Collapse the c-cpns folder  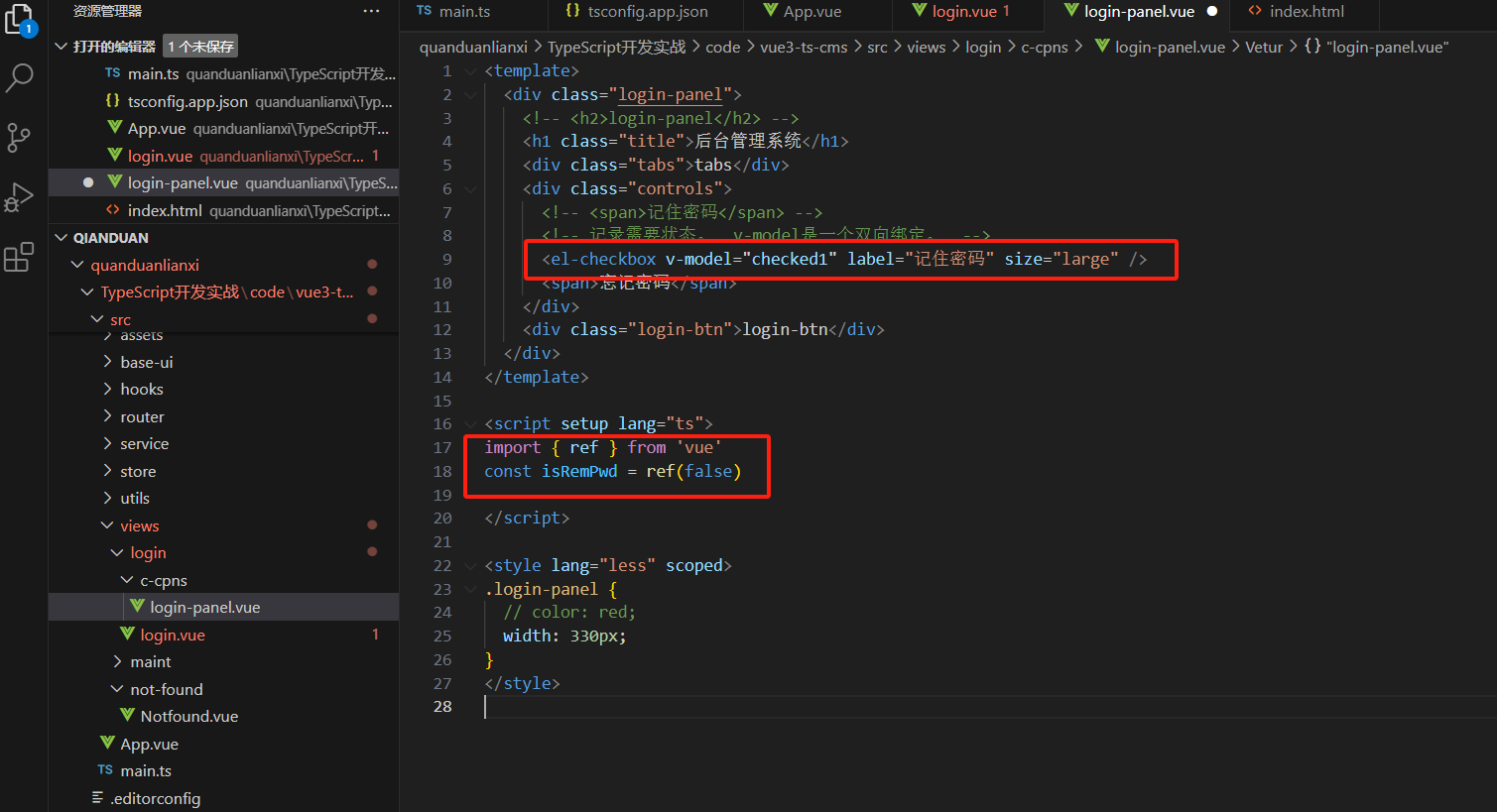[x=127, y=580]
